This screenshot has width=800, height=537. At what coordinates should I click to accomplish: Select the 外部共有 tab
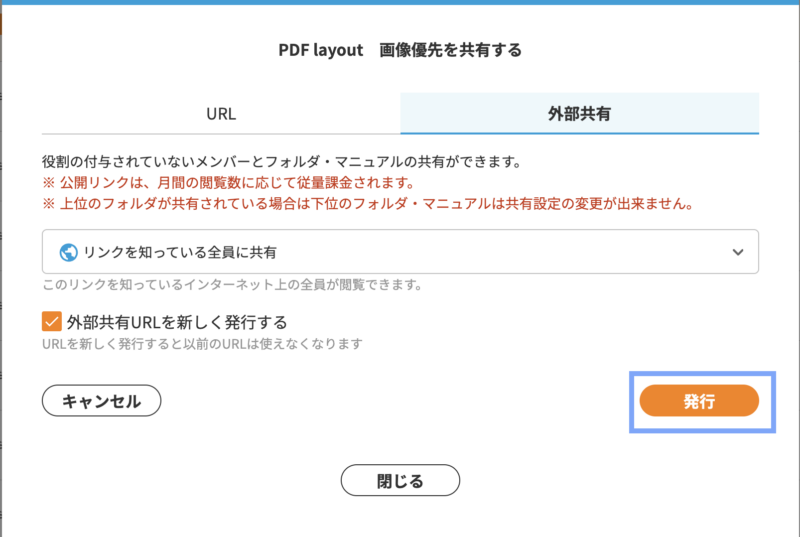[x=580, y=113]
